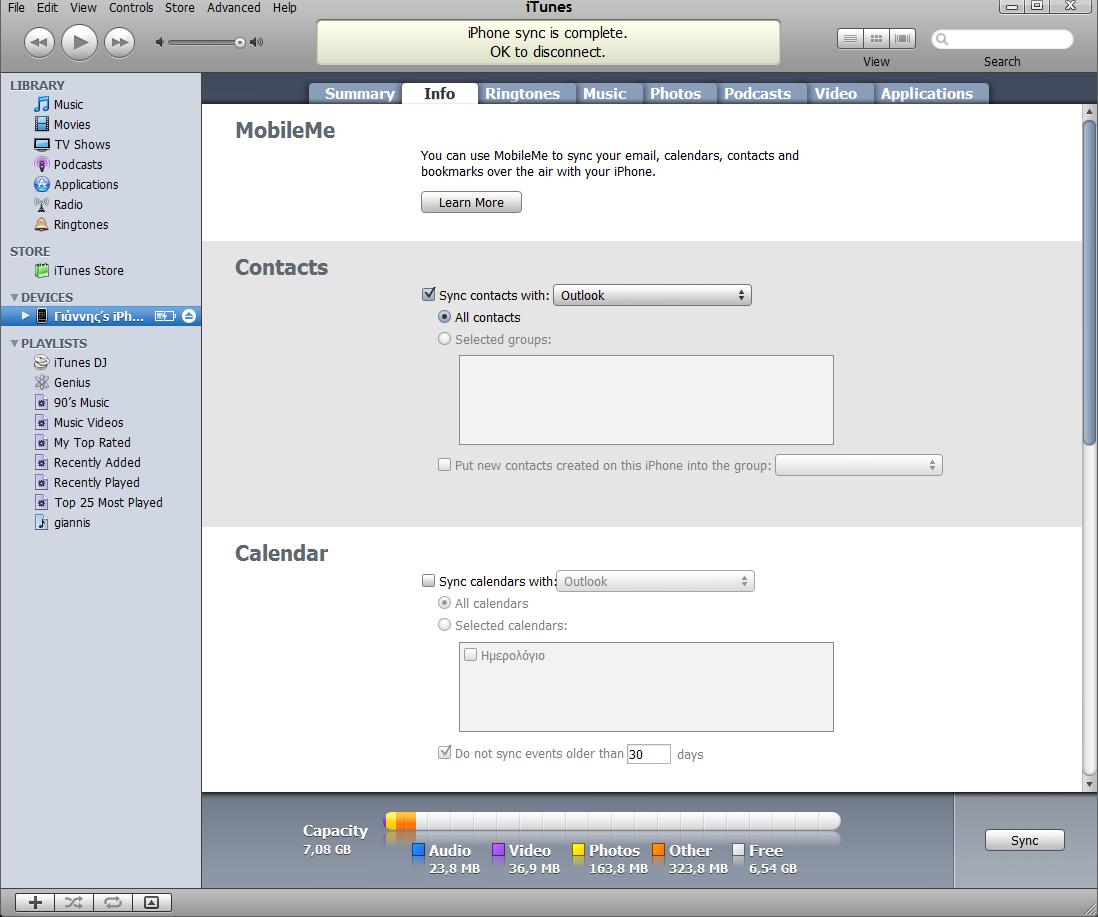This screenshot has height=917, width=1098.
Task: Click the blue Audio color swatch
Action: click(x=419, y=850)
